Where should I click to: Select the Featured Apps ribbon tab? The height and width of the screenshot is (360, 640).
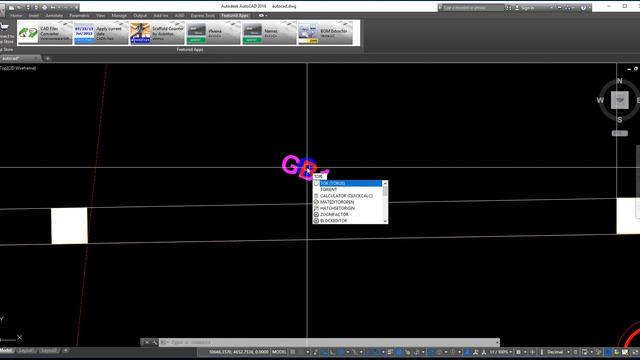[x=235, y=16]
